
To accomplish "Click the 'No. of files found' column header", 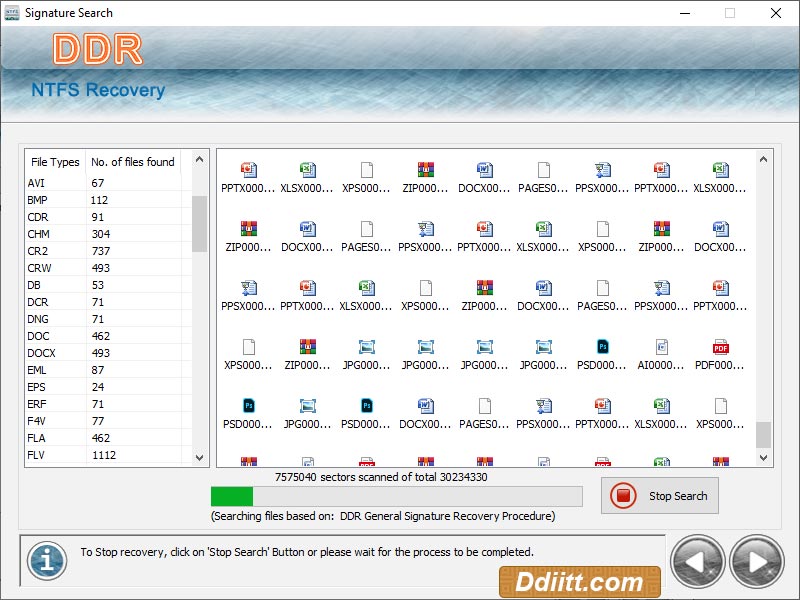I will pos(131,162).
